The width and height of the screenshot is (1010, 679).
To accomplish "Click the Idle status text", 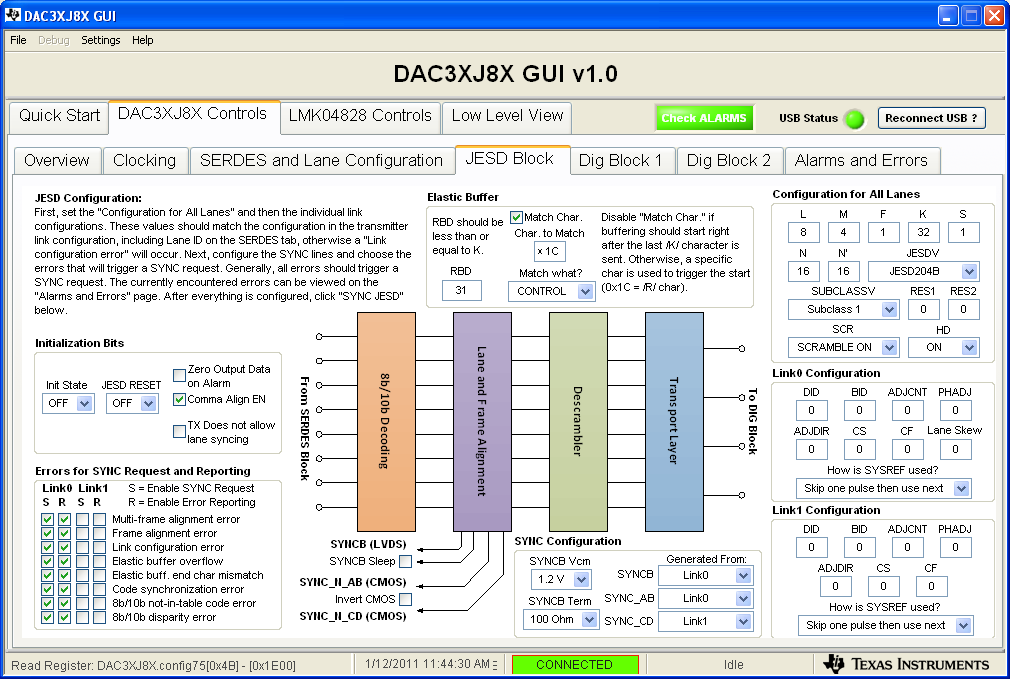I will pyautogui.click(x=733, y=665).
